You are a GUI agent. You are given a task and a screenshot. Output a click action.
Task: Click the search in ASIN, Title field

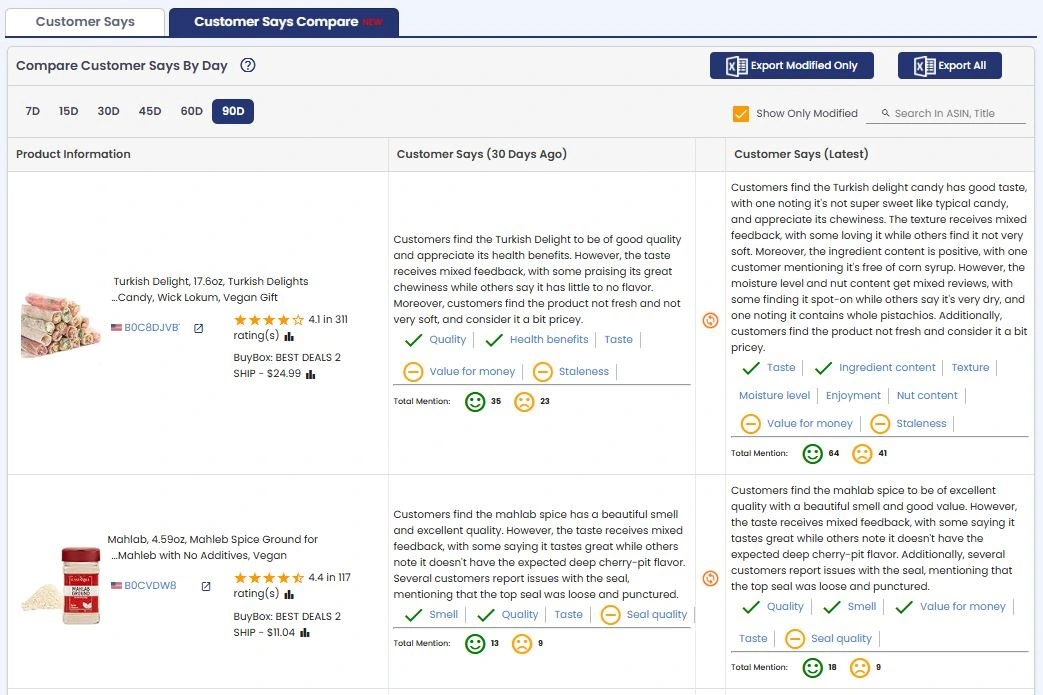click(945, 113)
